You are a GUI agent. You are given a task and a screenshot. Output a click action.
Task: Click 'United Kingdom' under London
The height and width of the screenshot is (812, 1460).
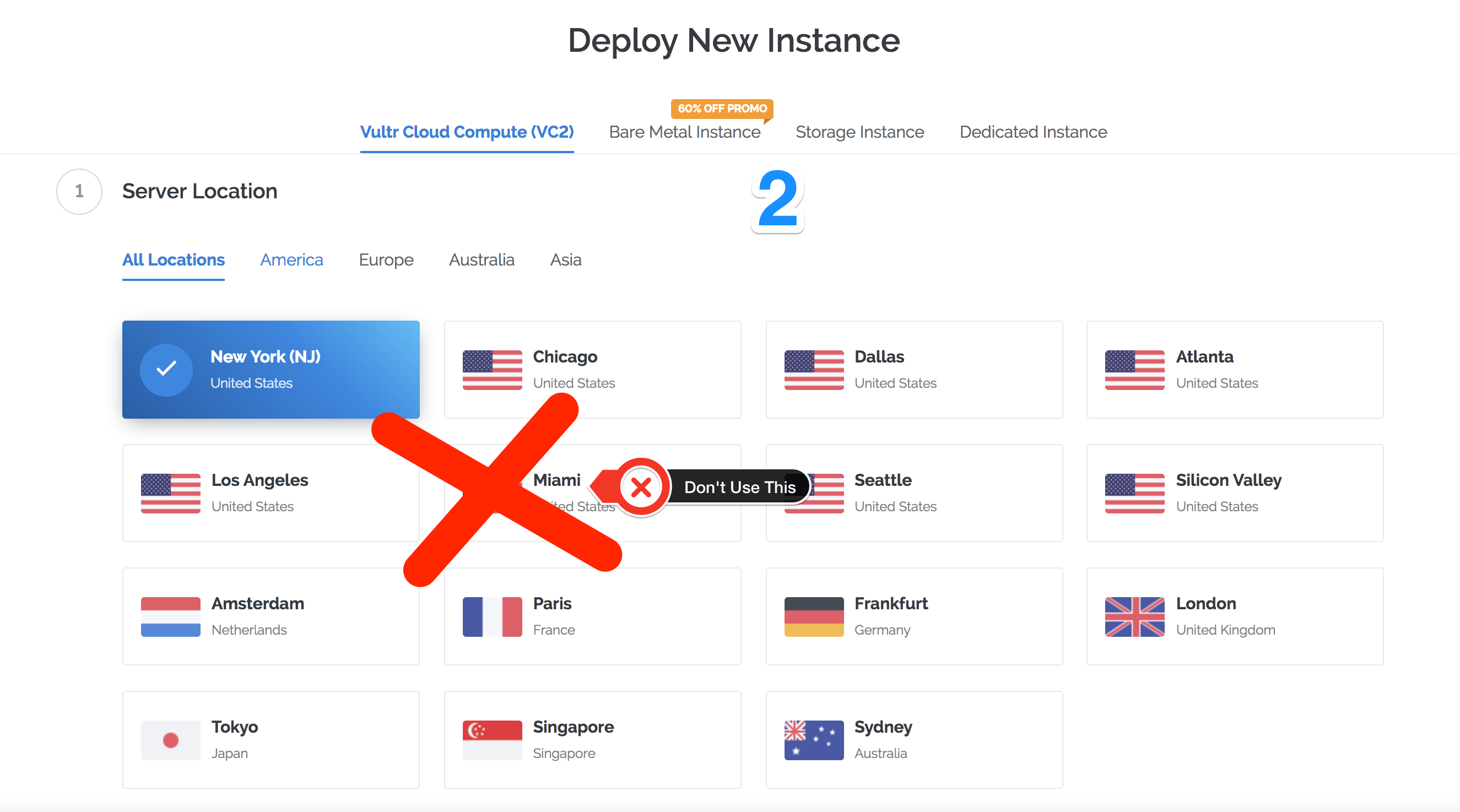[x=1225, y=630]
